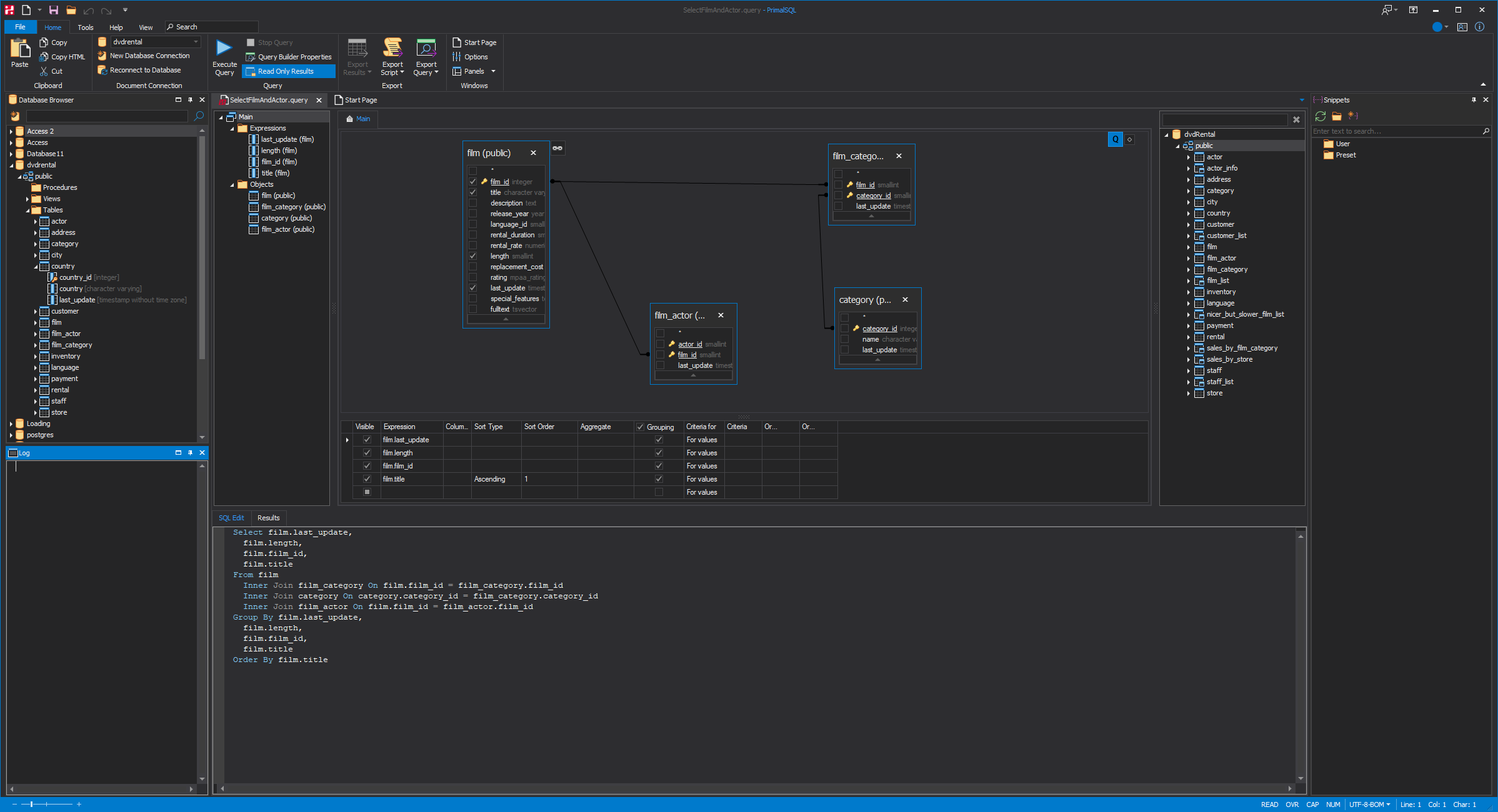
Task: Click the Database Browser refresh connection icon
Action: pos(15,116)
